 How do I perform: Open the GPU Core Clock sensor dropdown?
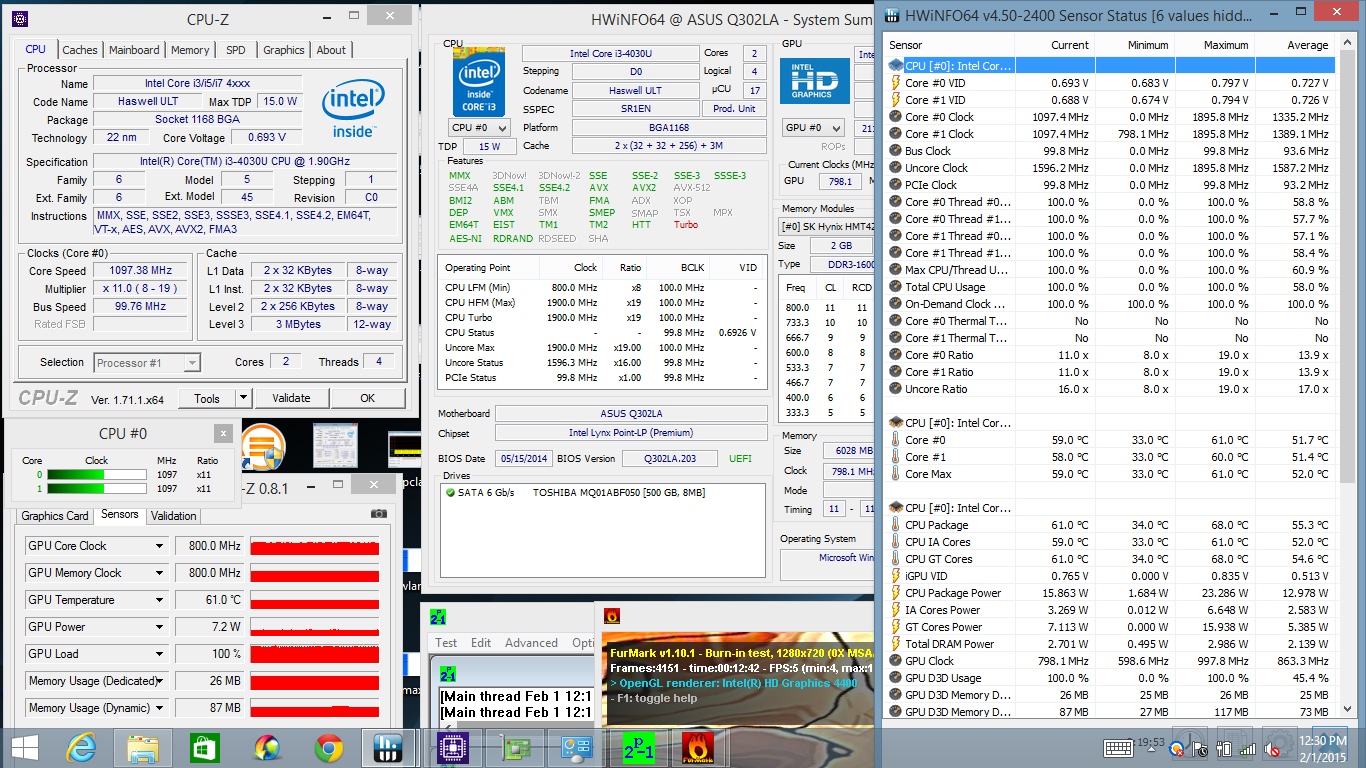(159, 546)
